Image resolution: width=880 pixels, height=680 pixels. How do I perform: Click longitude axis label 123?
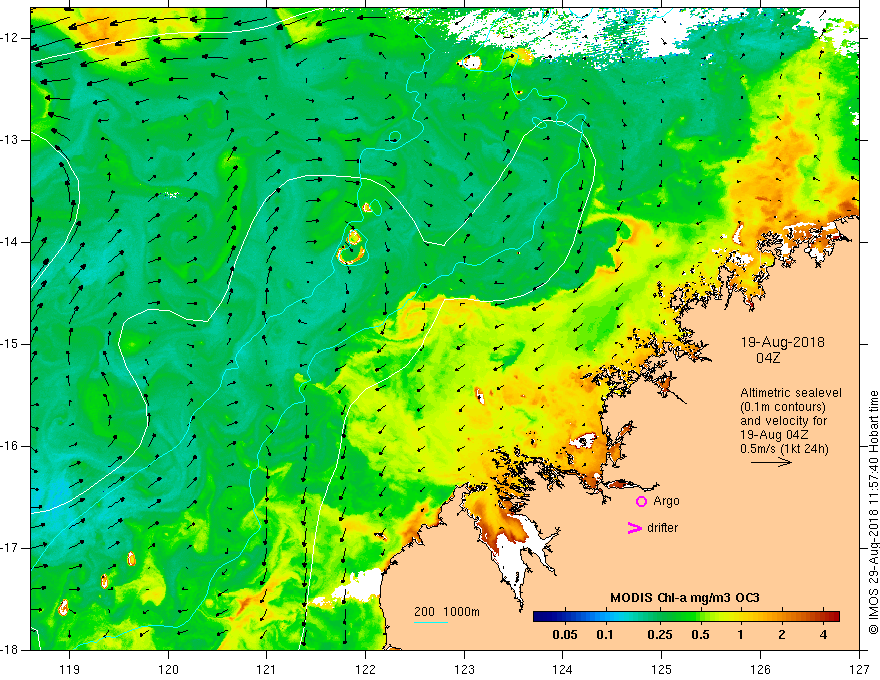point(464,669)
